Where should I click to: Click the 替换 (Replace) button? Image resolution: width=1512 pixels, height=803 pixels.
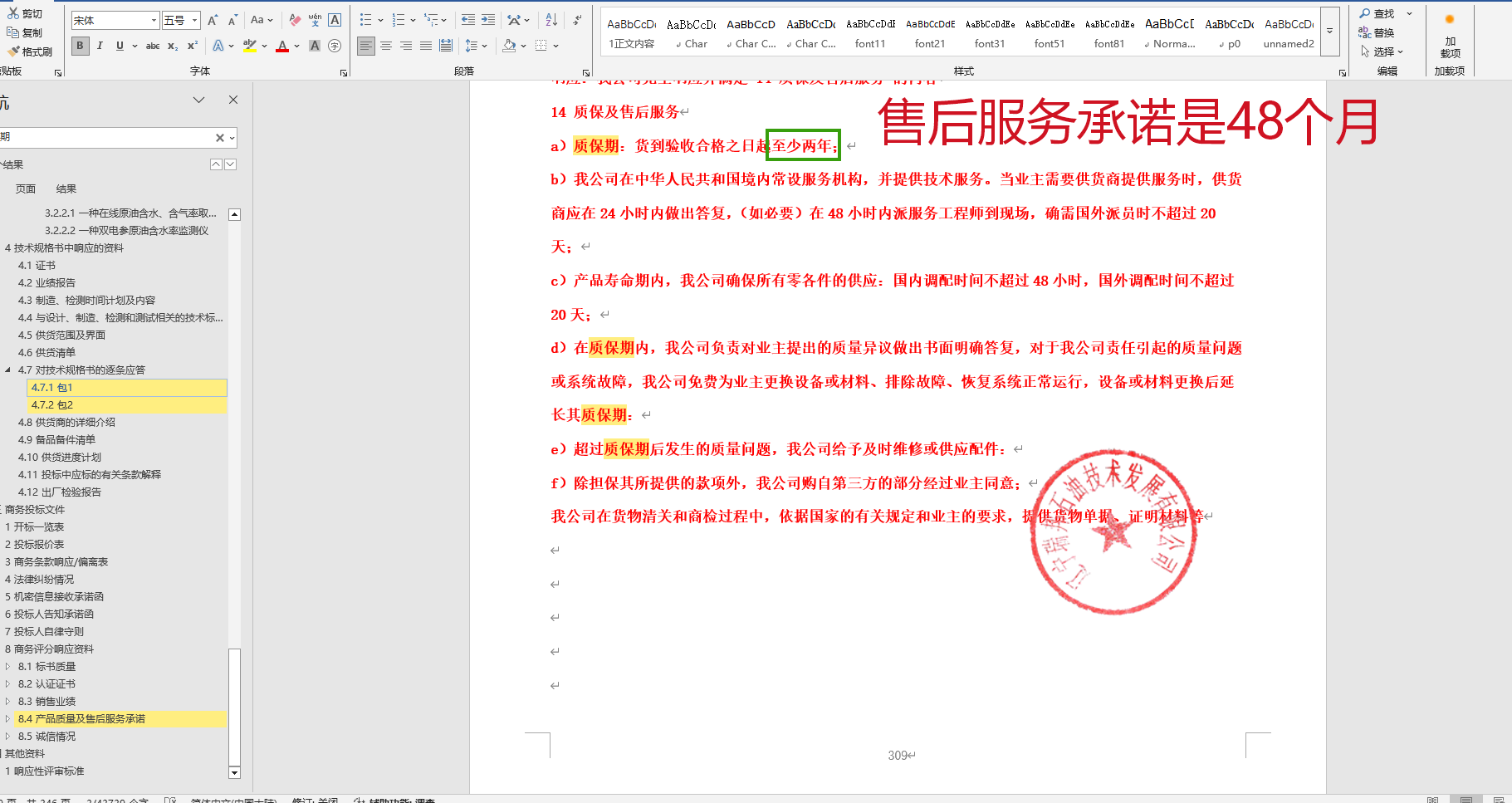pos(1377,32)
